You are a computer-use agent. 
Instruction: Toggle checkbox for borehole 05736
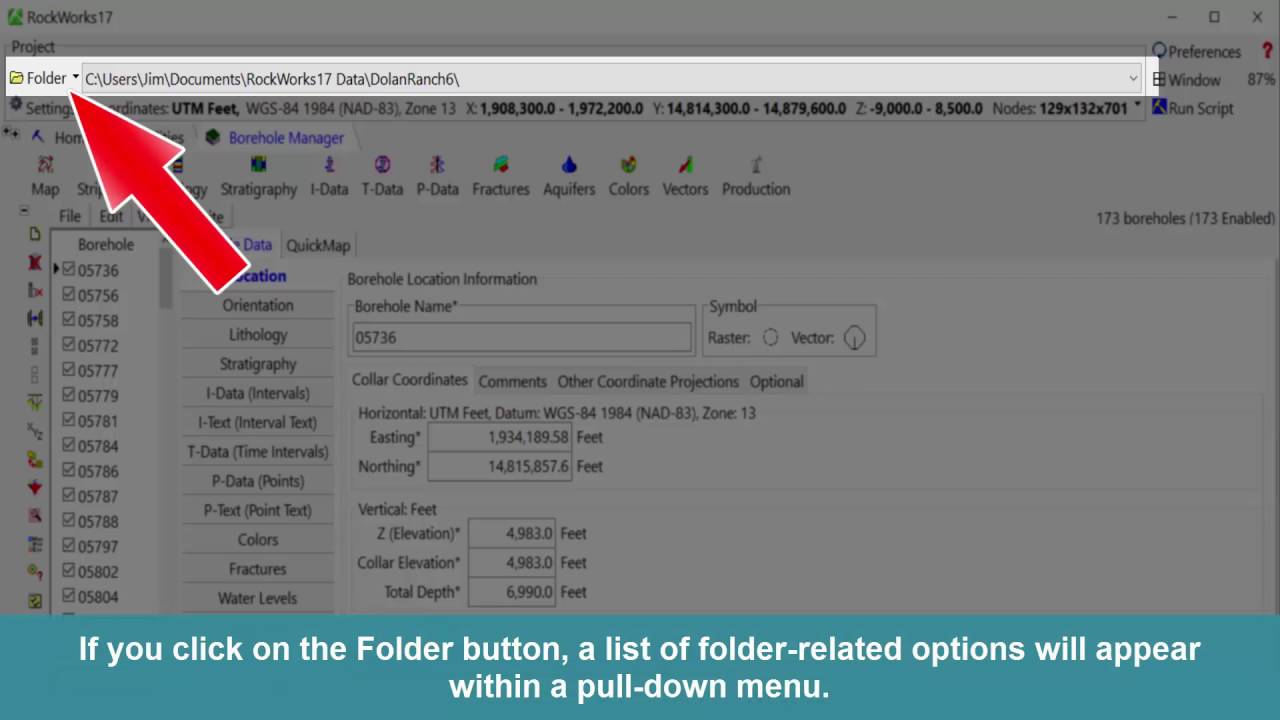[x=69, y=269]
